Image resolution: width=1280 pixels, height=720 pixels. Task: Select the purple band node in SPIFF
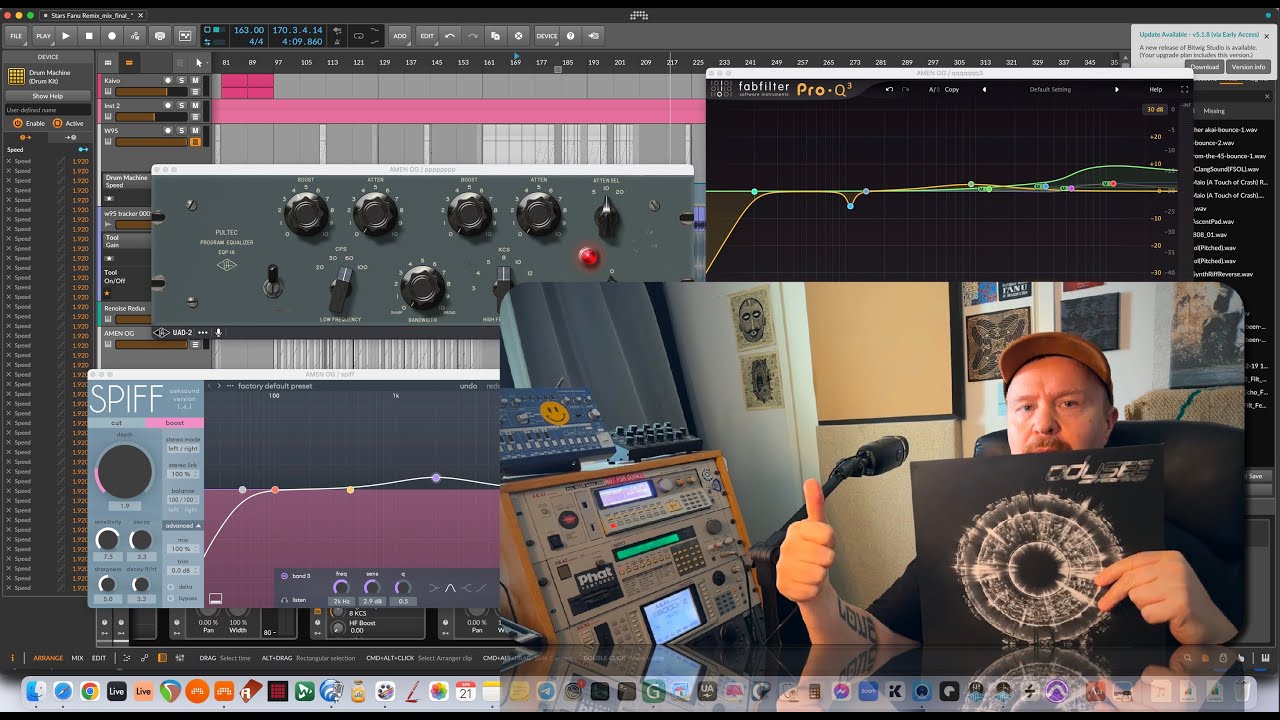click(436, 478)
